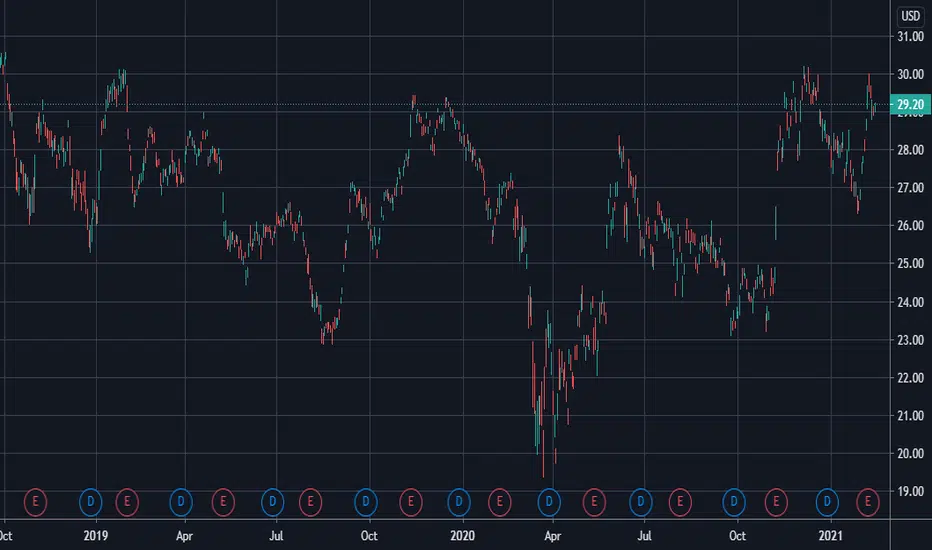932x550 pixels.
Task: Click the dividend marker above the 2020 label
Action: (x=458, y=502)
